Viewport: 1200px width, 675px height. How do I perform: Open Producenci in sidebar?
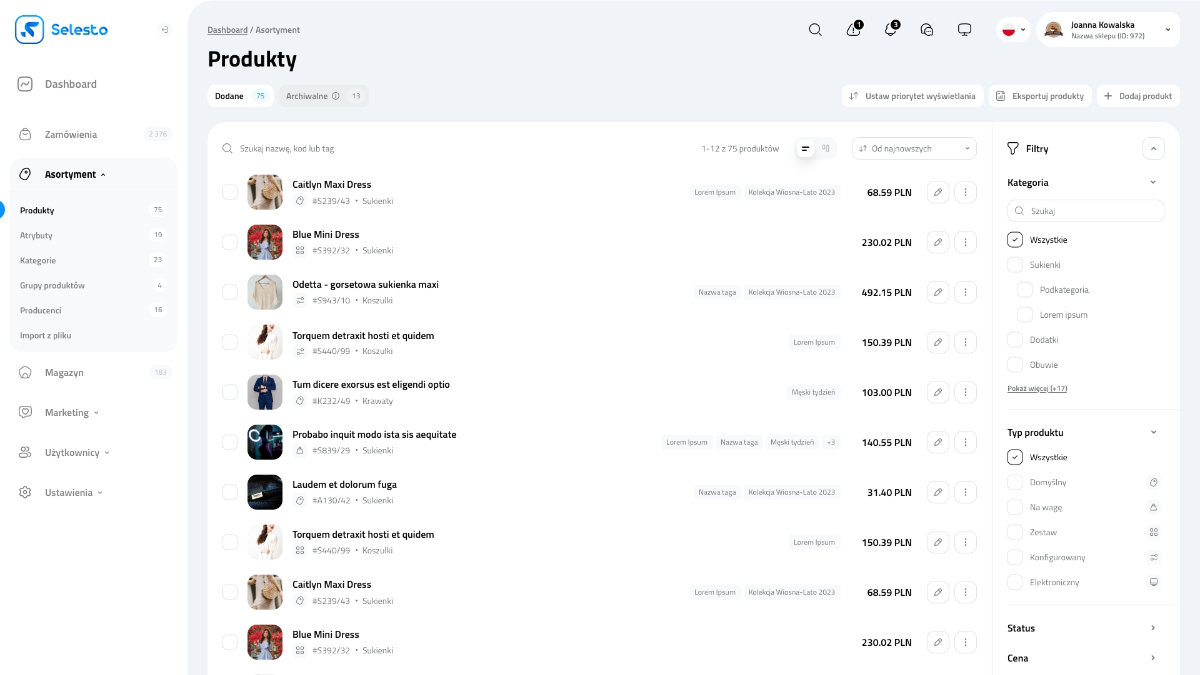coord(41,310)
